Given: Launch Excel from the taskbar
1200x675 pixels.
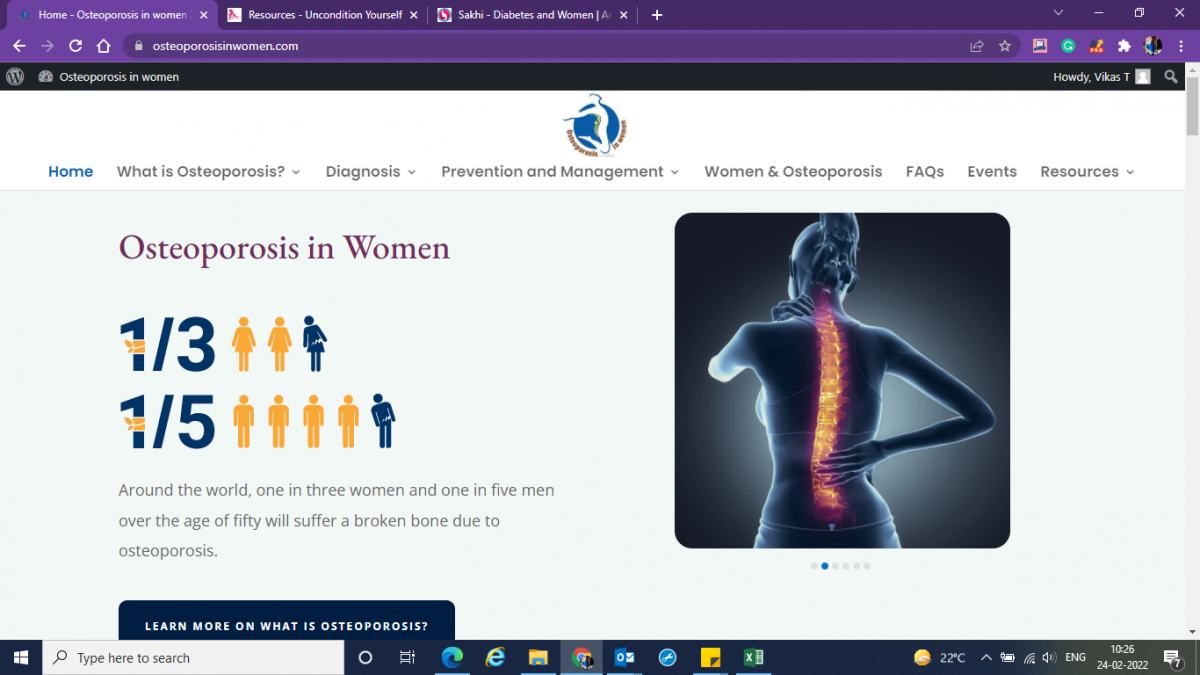Looking at the screenshot, I should pyautogui.click(x=753, y=657).
